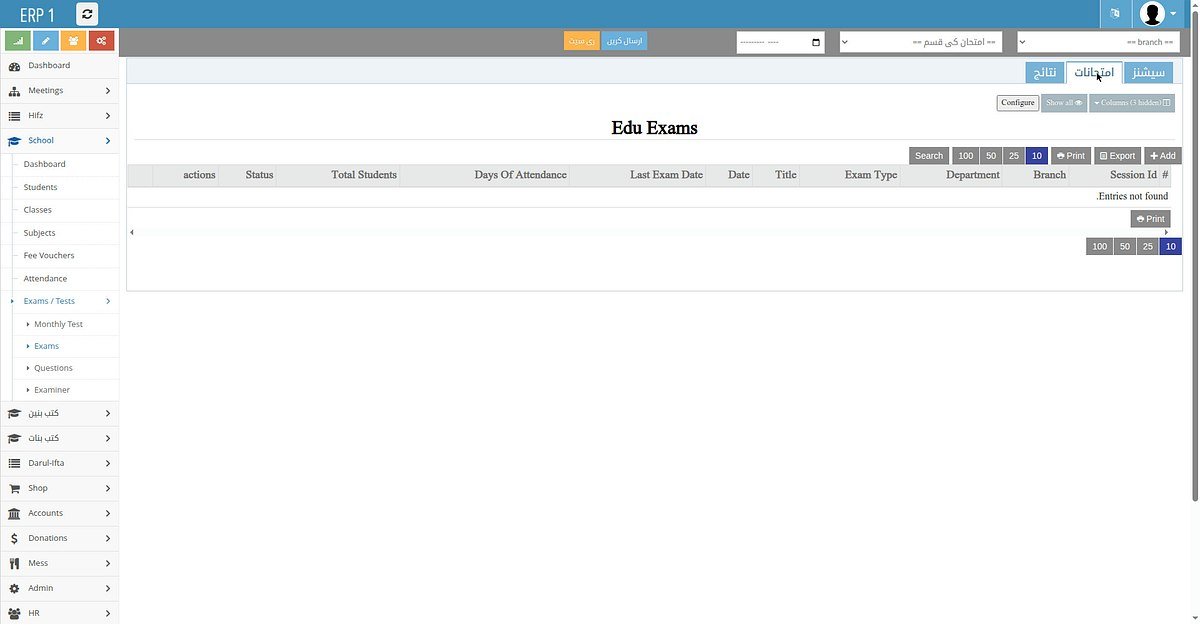Screen dimensions: 1200x625
Task: Click the Hifz list icon
Action: pos(14,116)
